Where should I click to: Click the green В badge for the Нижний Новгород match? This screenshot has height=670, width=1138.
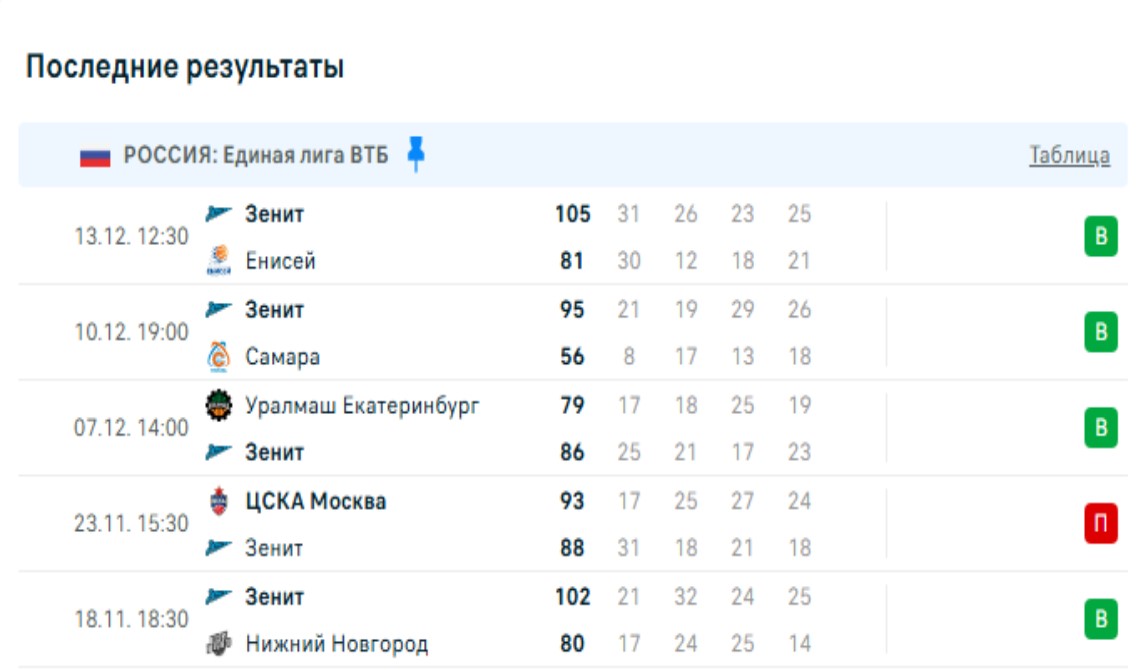coord(1100,620)
